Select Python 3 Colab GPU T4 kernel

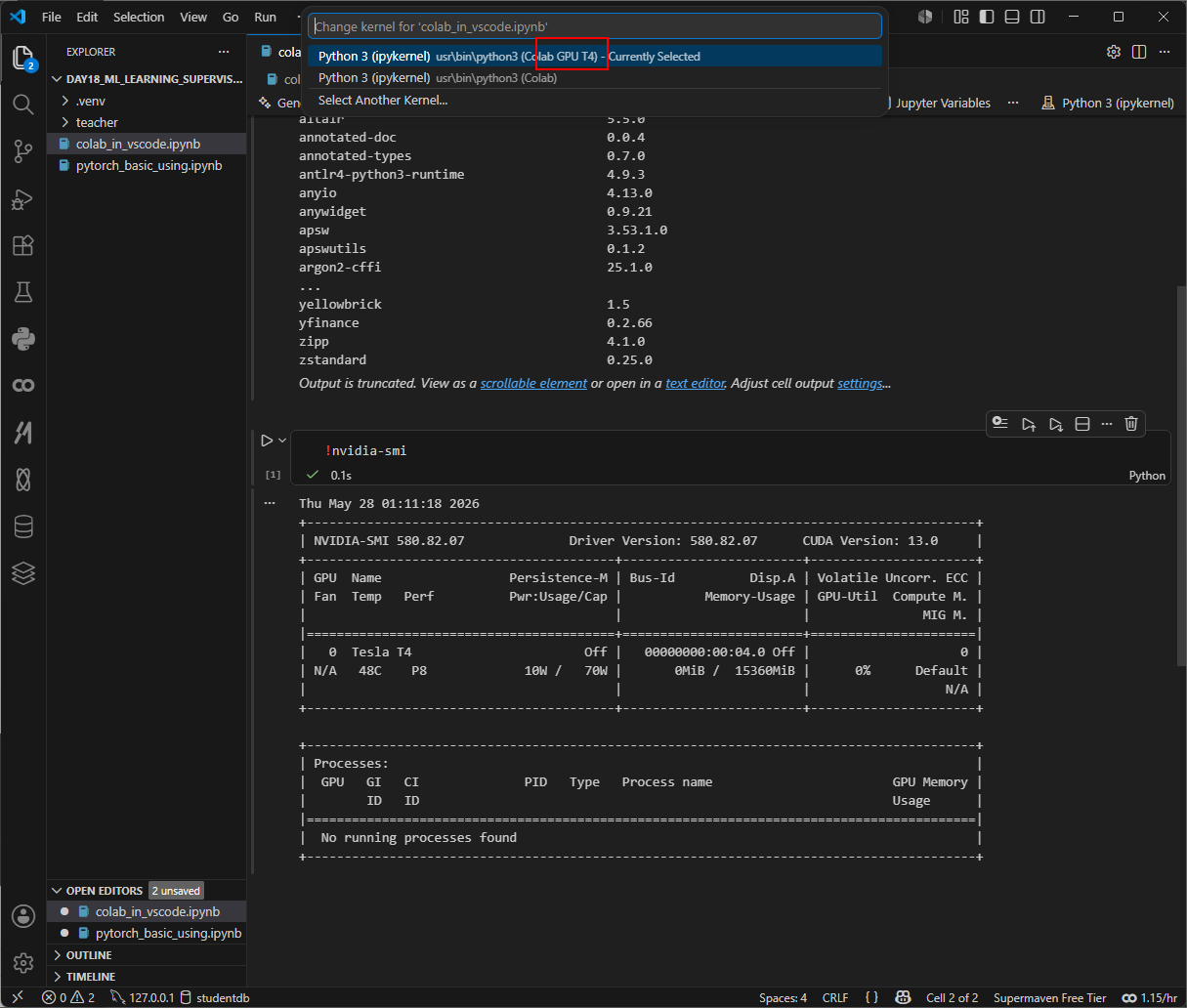[x=595, y=57]
